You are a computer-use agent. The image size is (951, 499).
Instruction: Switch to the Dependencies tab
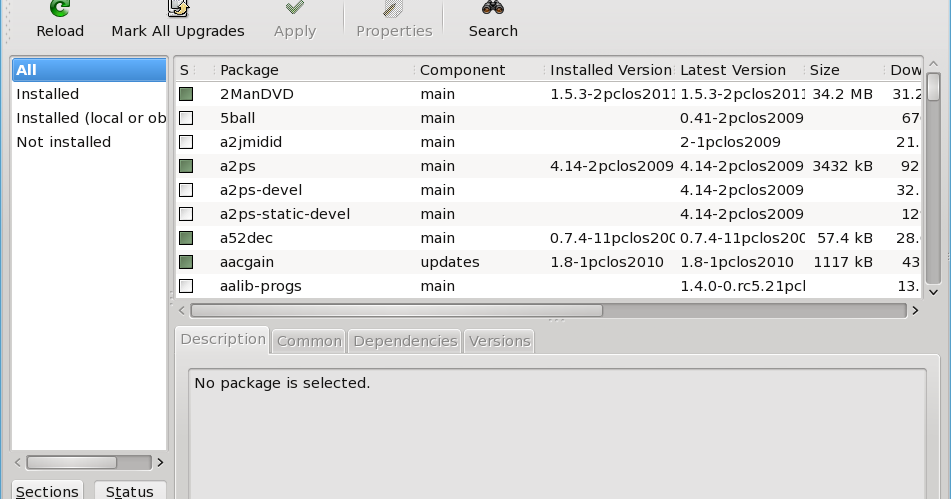coord(405,341)
